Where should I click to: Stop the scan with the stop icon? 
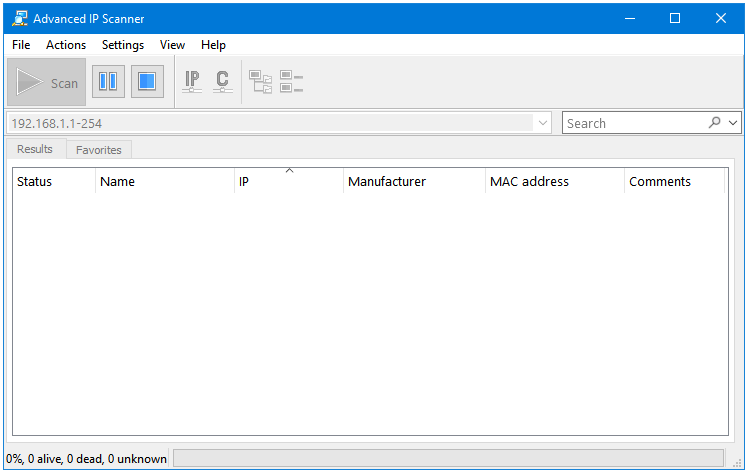[147, 81]
